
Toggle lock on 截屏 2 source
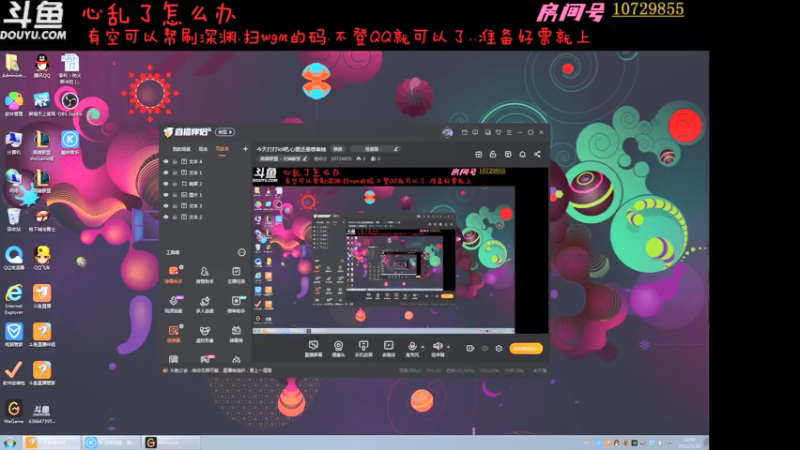tap(175, 184)
